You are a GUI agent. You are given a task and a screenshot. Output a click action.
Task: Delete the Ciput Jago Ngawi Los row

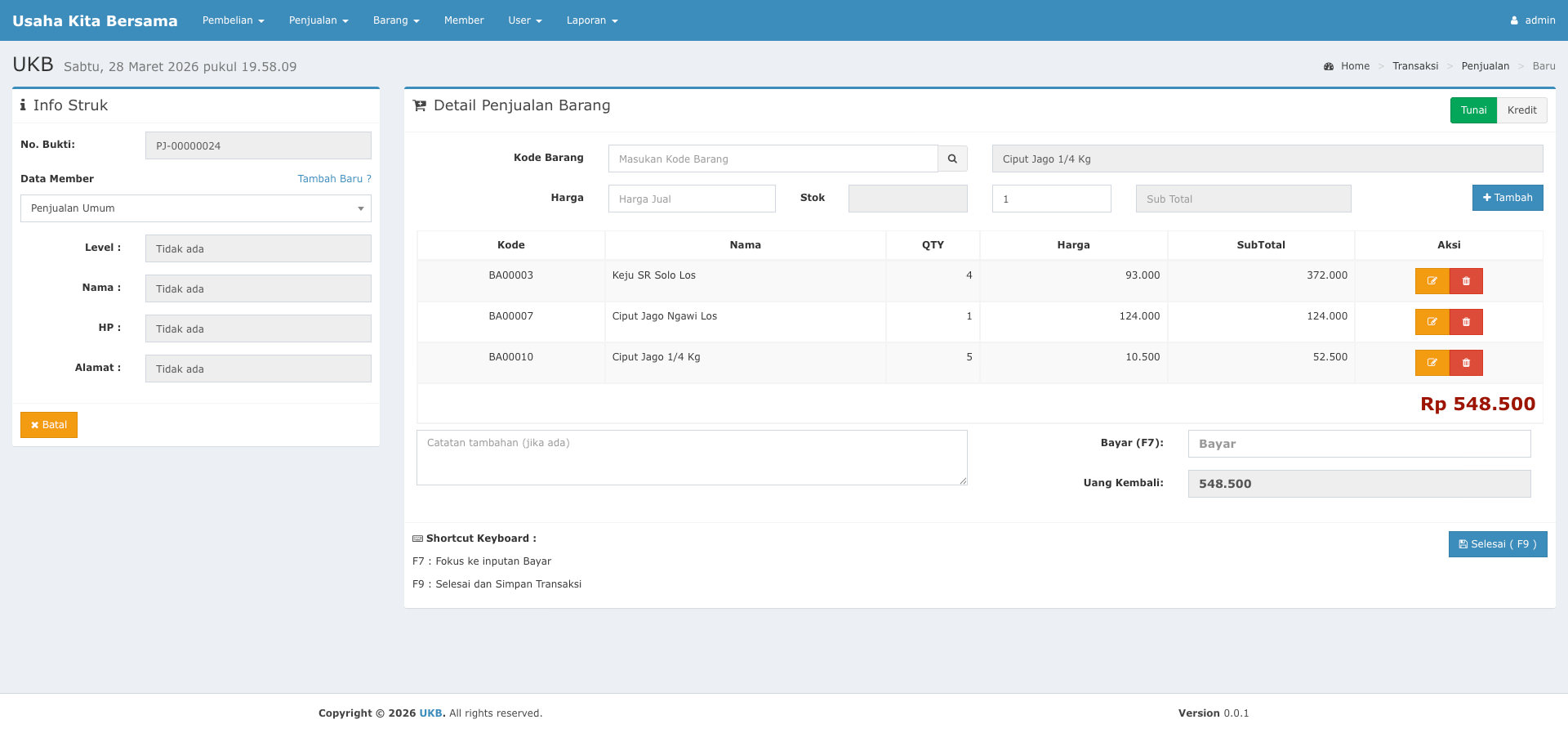pos(1466,322)
